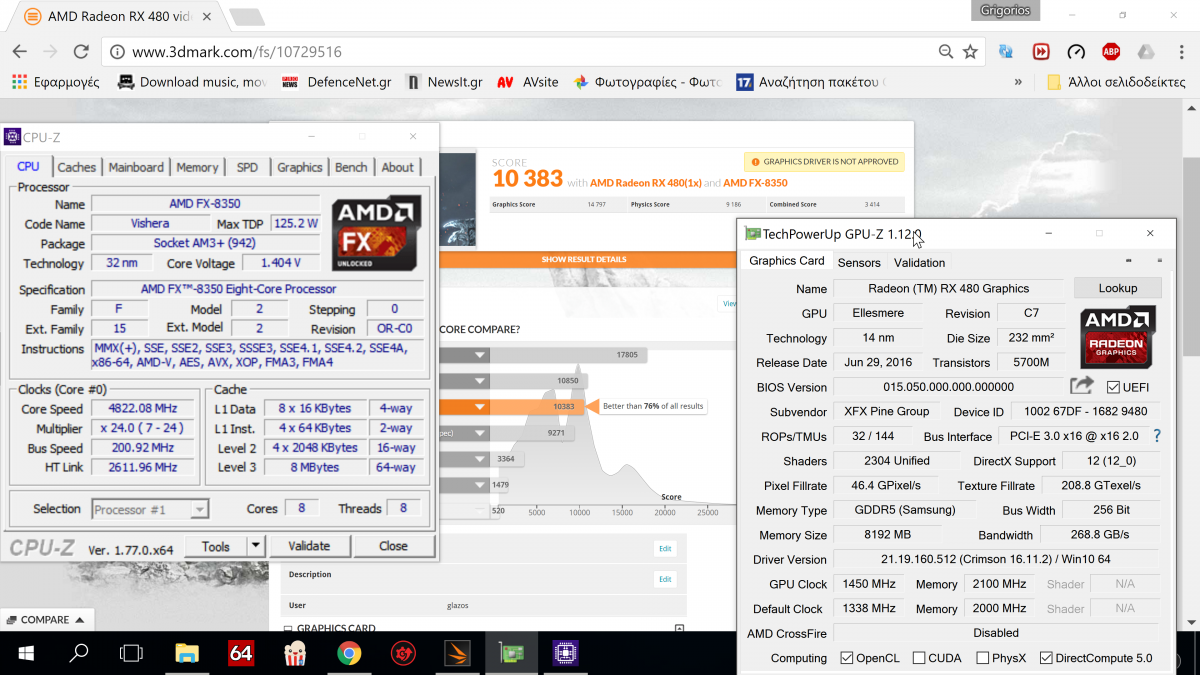Image resolution: width=1200 pixels, height=675 pixels.
Task: Switch to GPU-Z taskbar icon
Action: [x=512, y=654]
